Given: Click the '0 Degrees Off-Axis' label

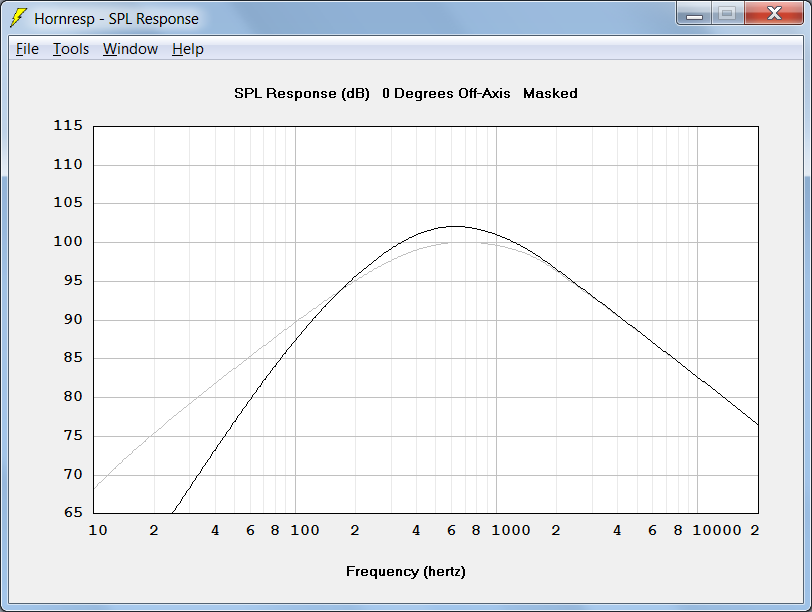Looking at the screenshot, I should pyautogui.click(x=446, y=94).
